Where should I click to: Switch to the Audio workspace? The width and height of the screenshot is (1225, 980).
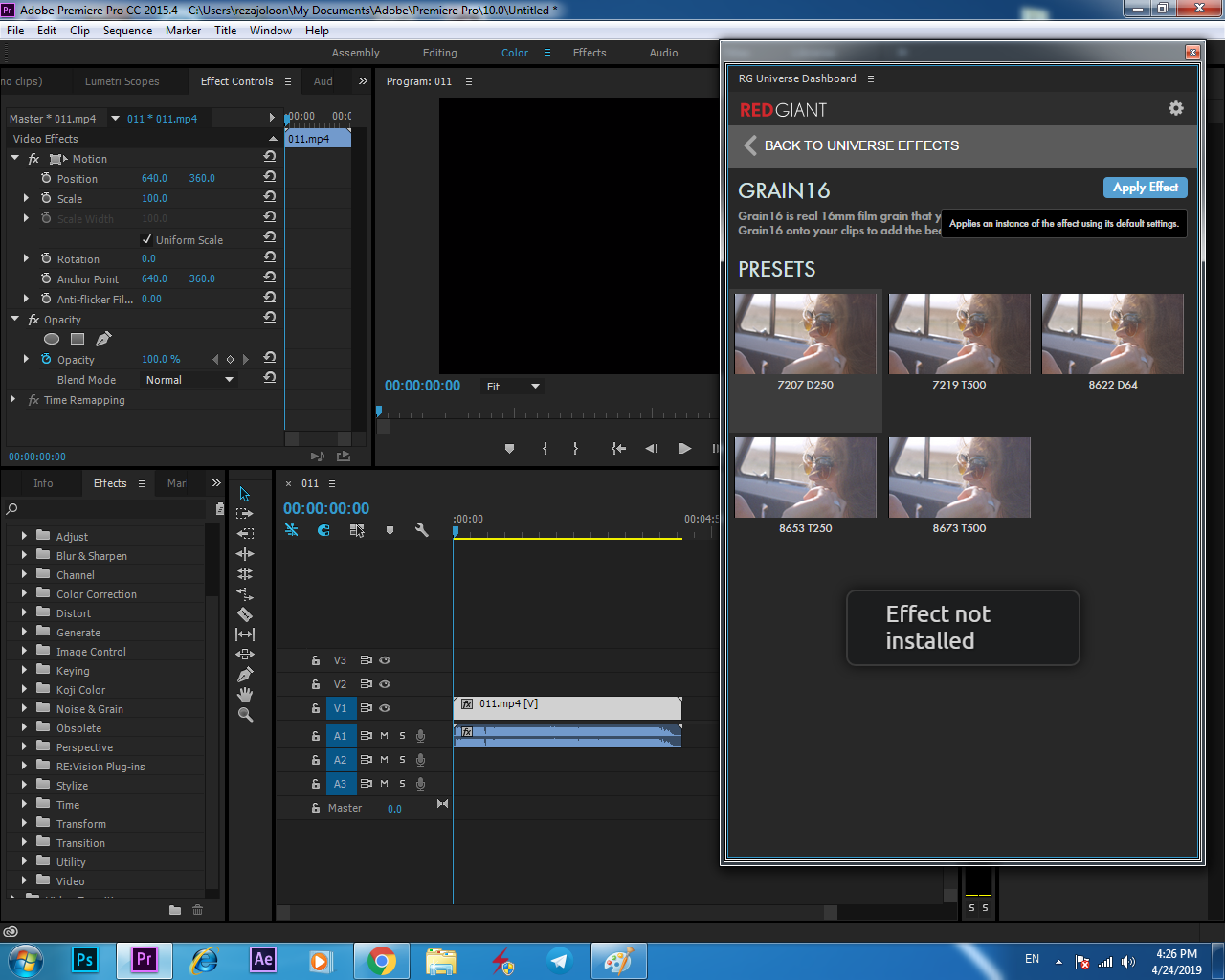[663, 53]
